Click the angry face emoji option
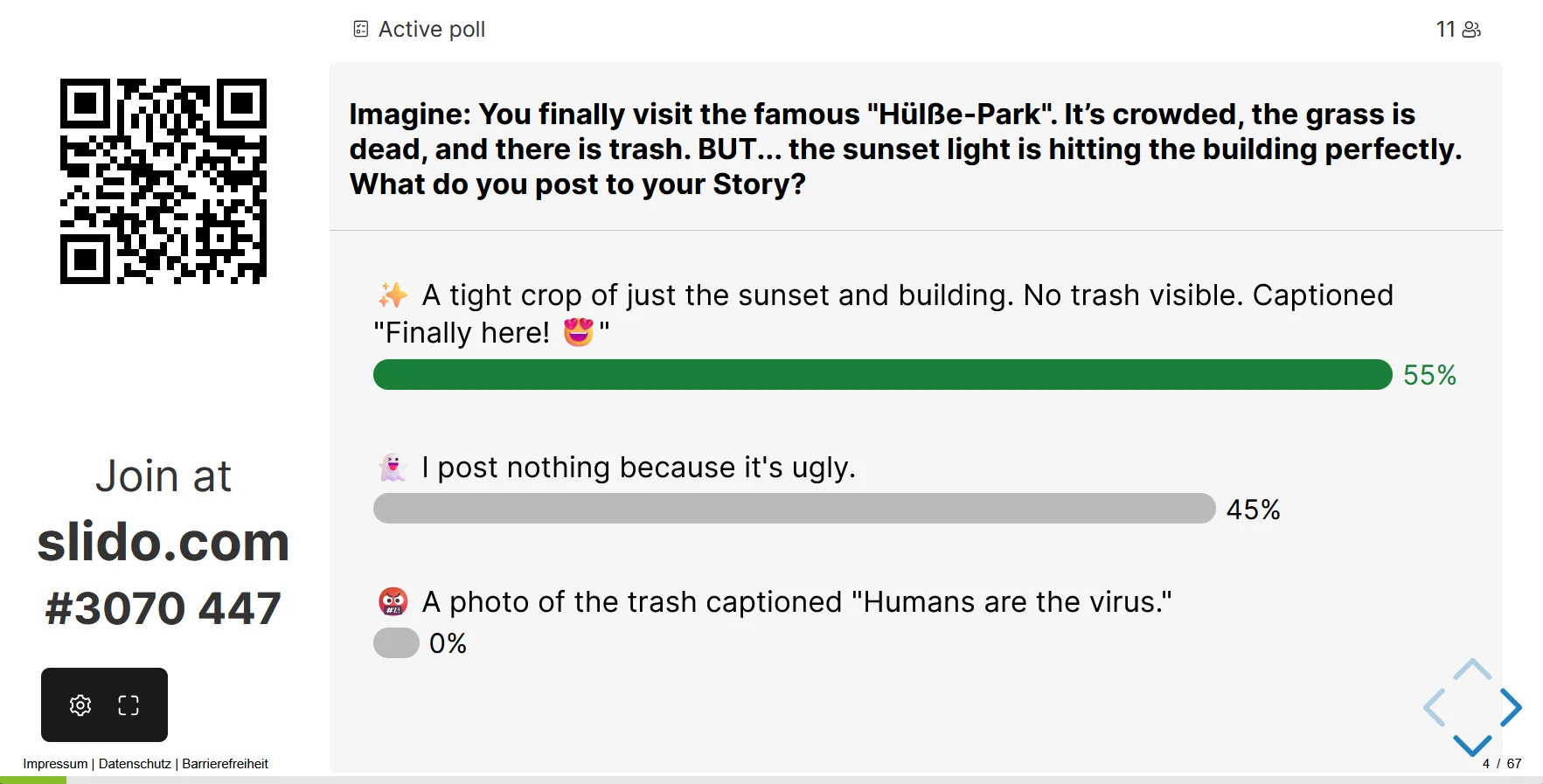Viewport: 1543px width, 784px height. pyautogui.click(x=393, y=602)
